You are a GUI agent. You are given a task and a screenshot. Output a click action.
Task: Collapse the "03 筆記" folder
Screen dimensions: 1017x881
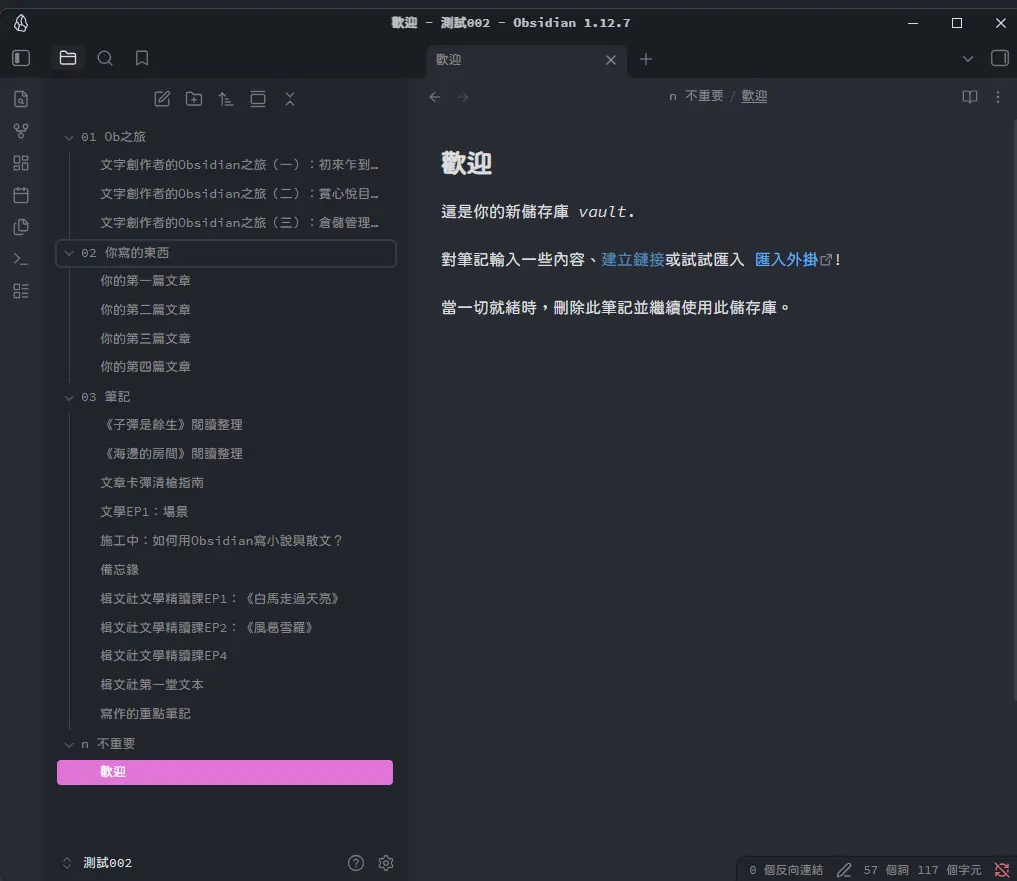pos(69,397)
